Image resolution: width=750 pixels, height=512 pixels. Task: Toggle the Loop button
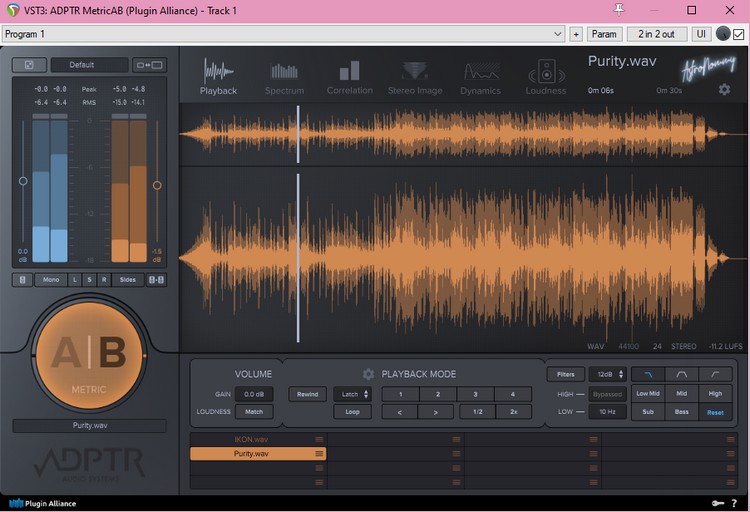click(x=353, y=412)
